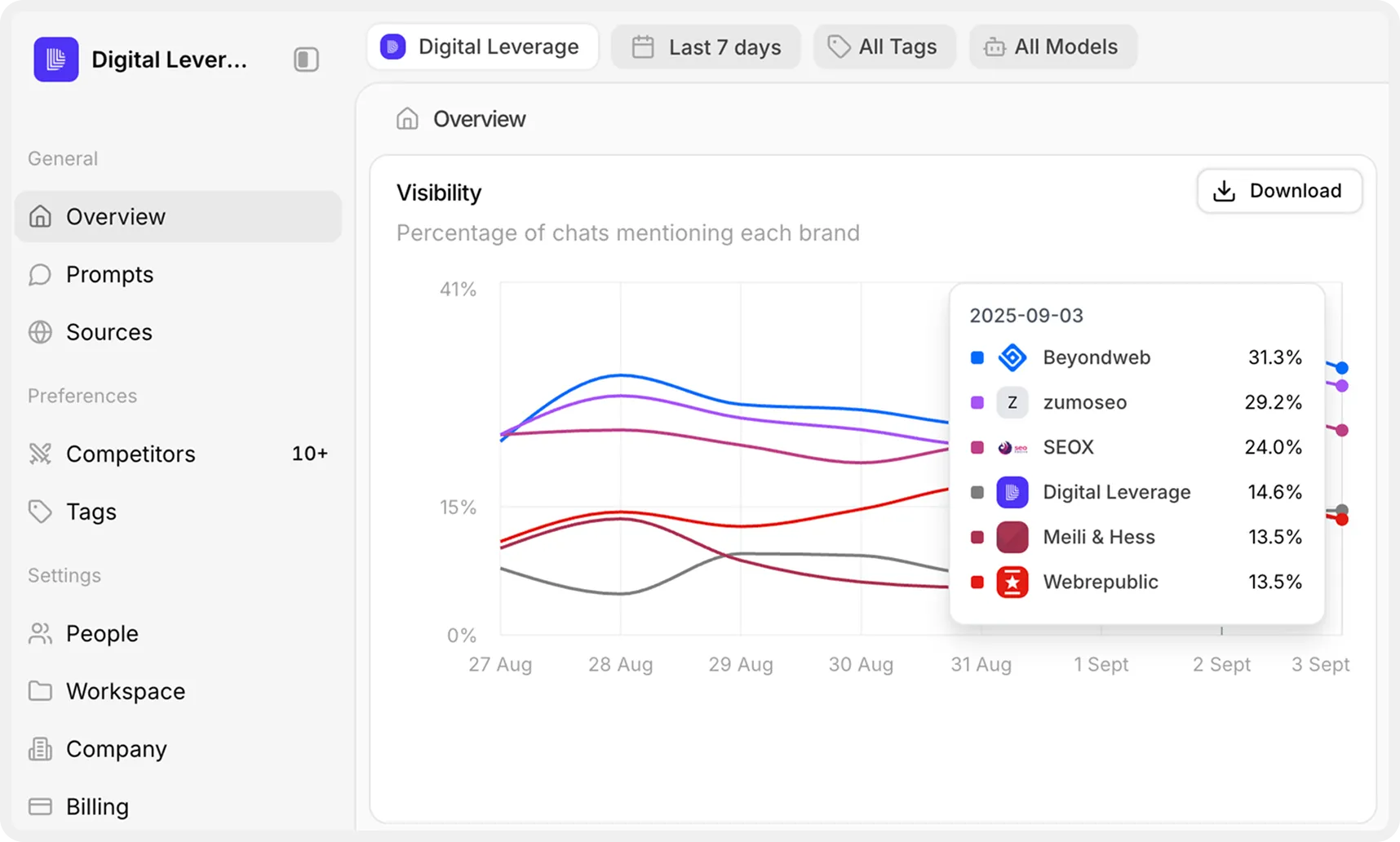Click the house icon beside sidebar Overview
The height and width of the screenshot is (842, 1400).
[x=40, y=216]
